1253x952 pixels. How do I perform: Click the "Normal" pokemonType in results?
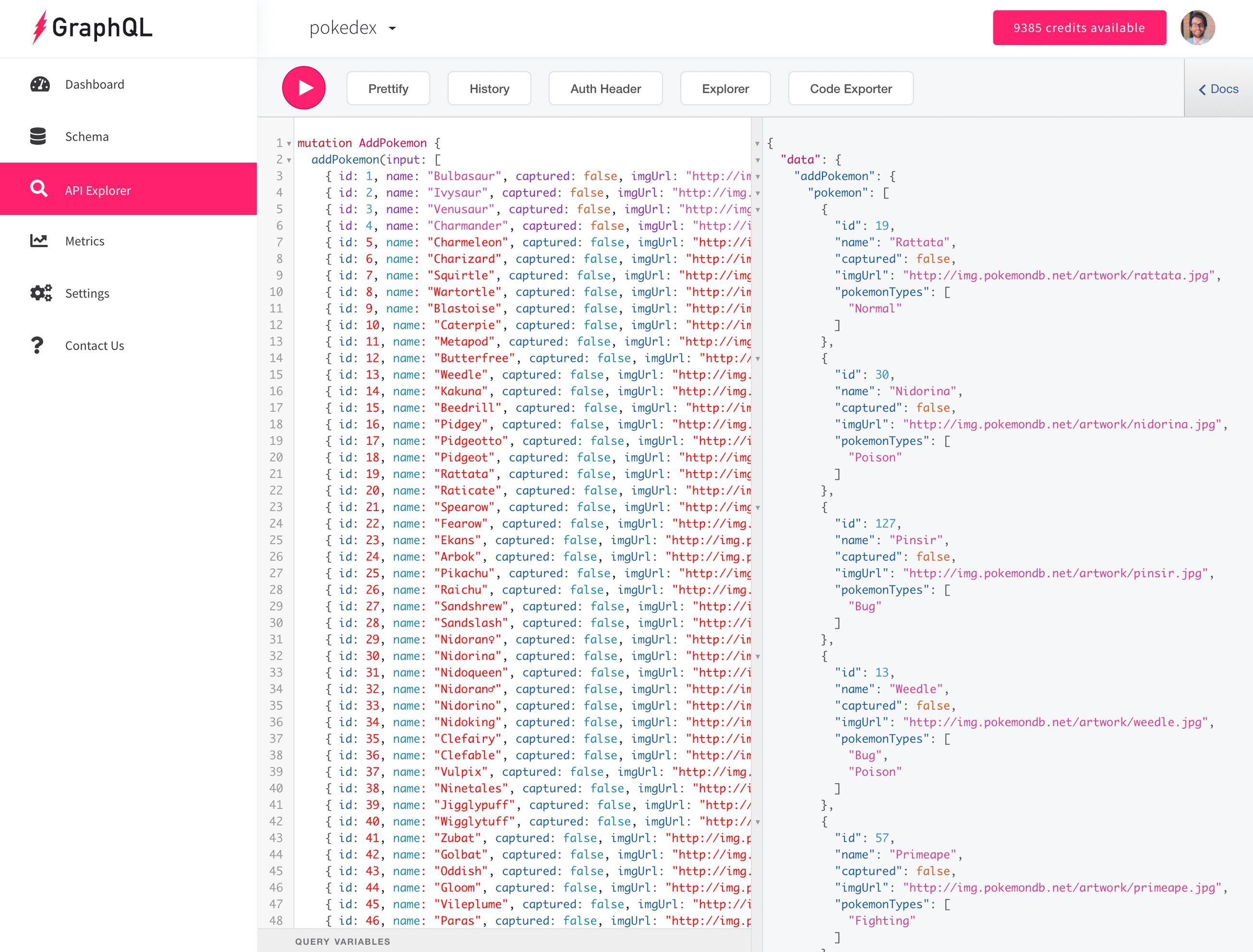875,309
